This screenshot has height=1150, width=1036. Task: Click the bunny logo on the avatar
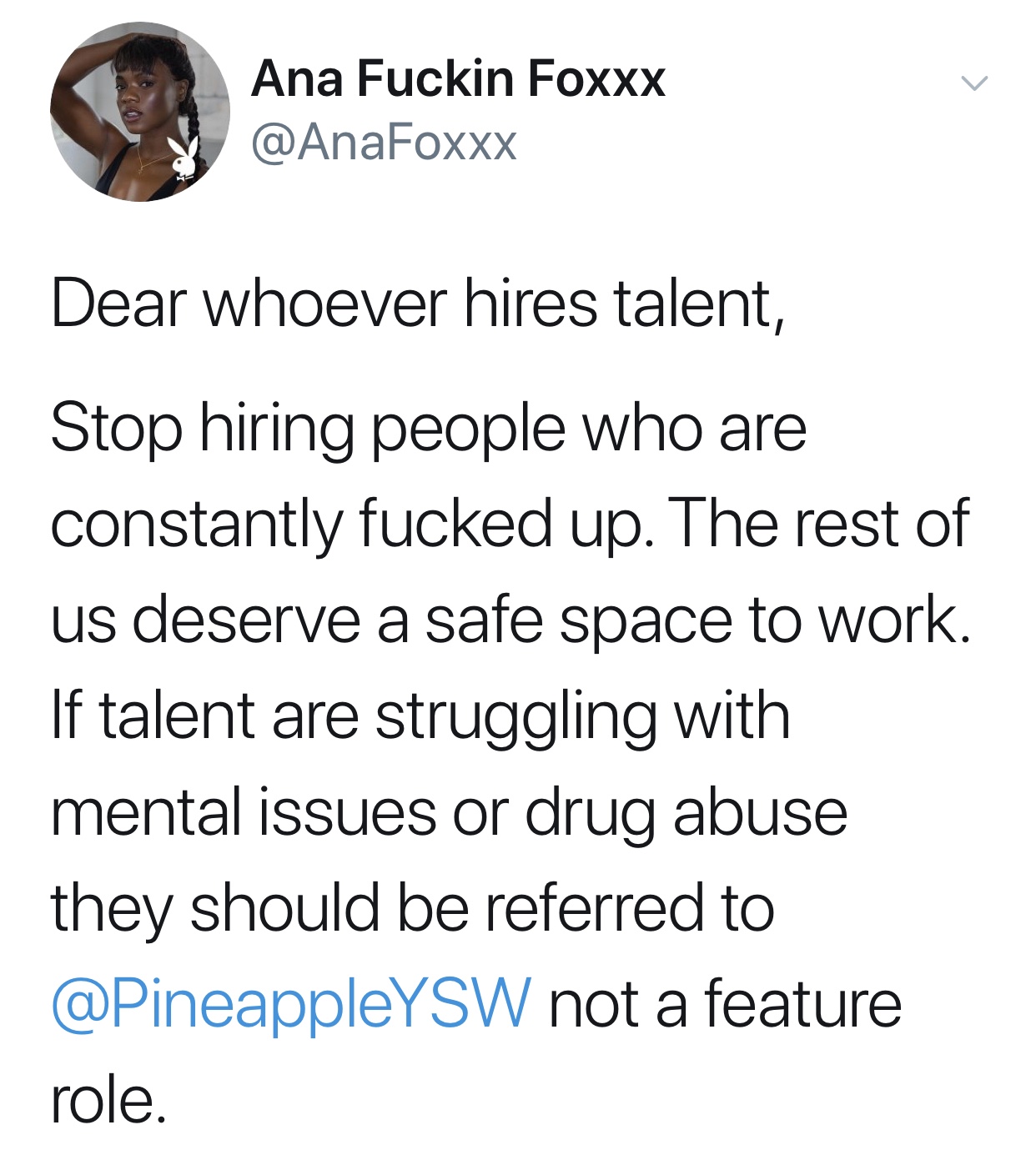(x=185, y=158)
